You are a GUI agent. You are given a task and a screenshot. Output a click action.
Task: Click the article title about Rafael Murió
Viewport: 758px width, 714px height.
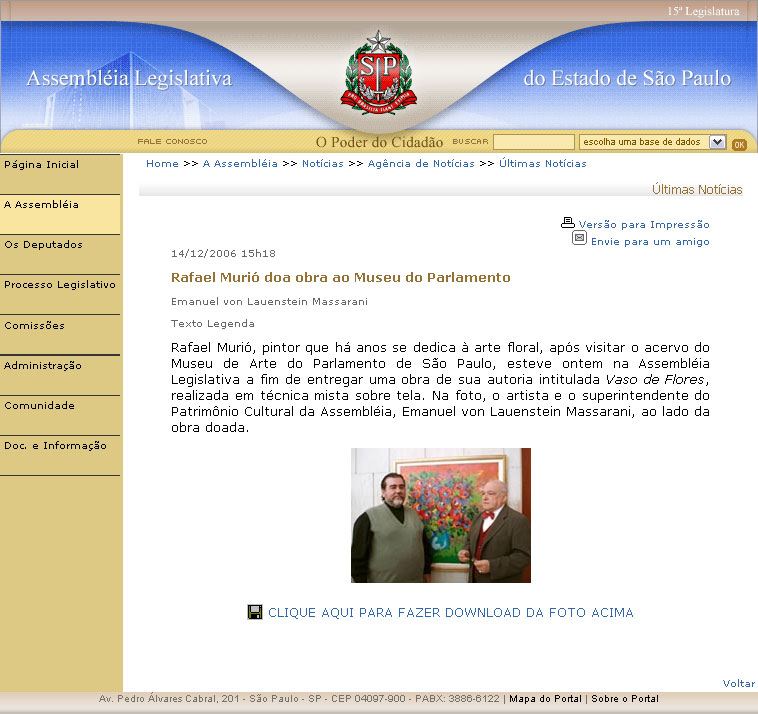coord(341,277)
